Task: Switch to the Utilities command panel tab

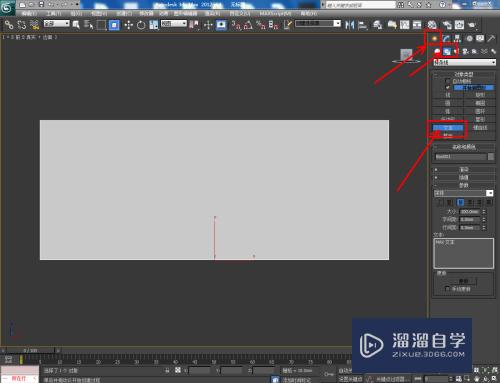Action: pos(491,39)
